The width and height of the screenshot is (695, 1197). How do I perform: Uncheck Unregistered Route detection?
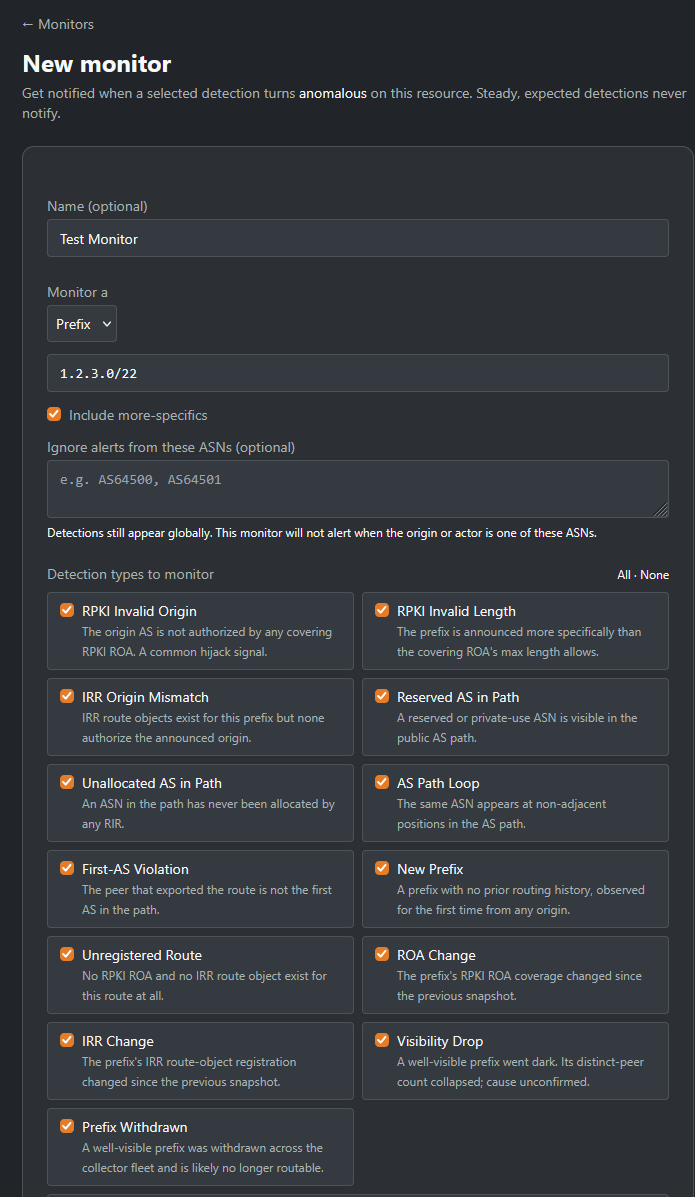[x=67, y=954]
